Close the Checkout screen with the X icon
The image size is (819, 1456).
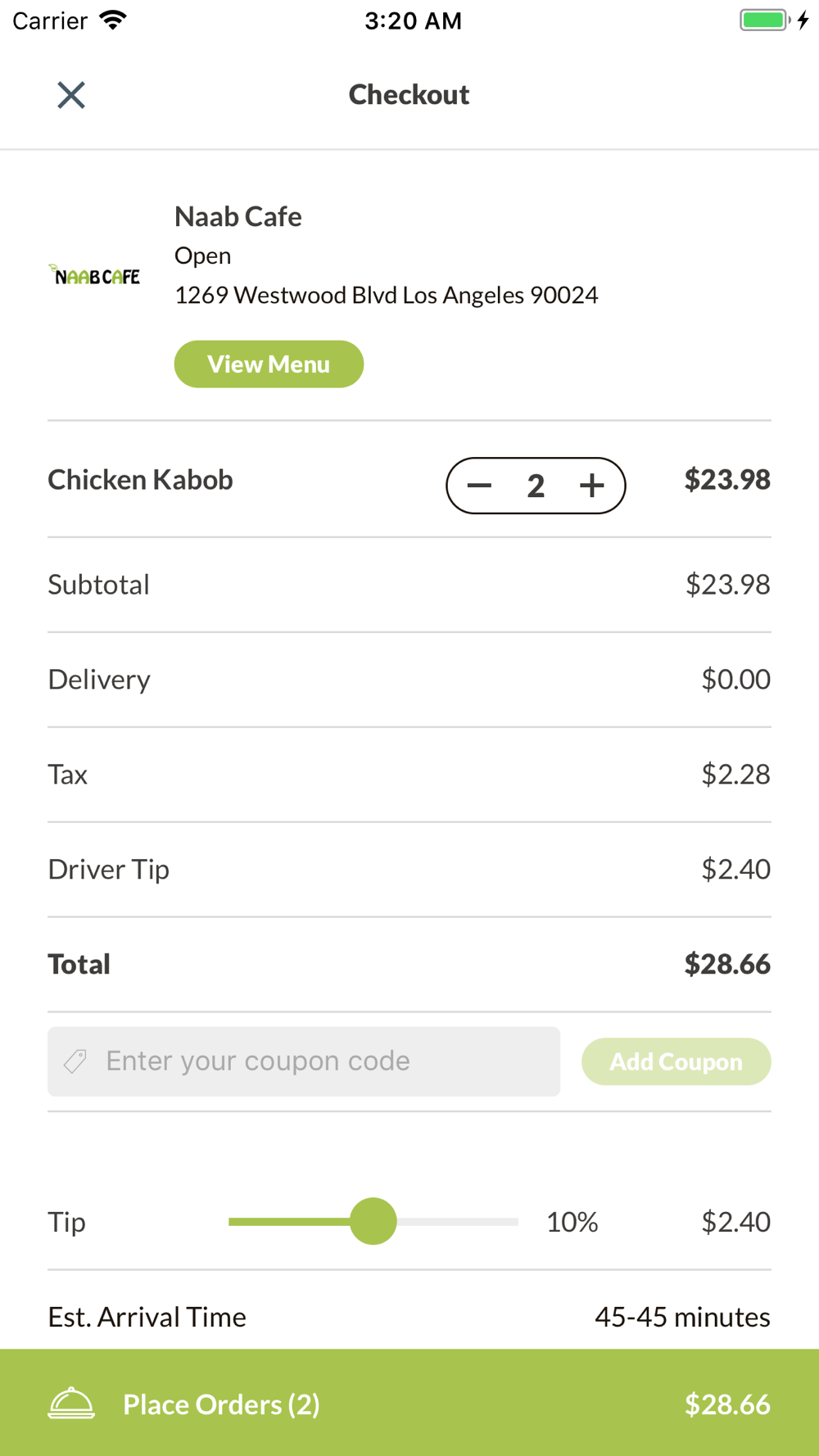(71, 95)
